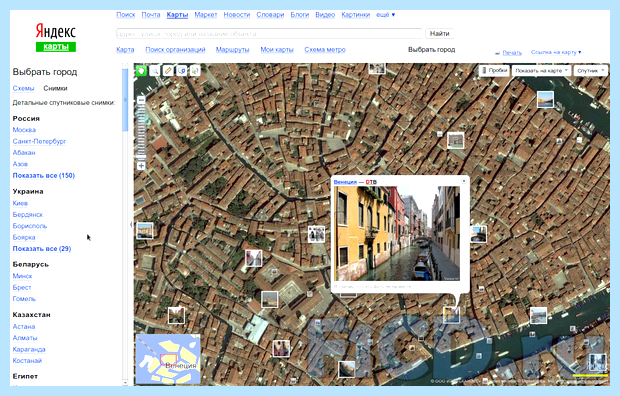
Task: Click the Венеция link in photo popup
Action: click(345, 182)
